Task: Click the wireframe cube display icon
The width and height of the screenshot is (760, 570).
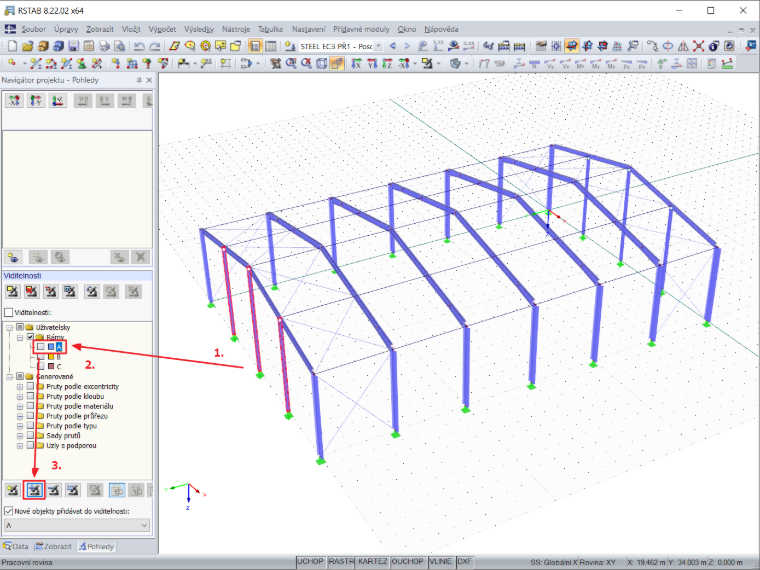Action: pyautogui.click(x=322, y=63)
